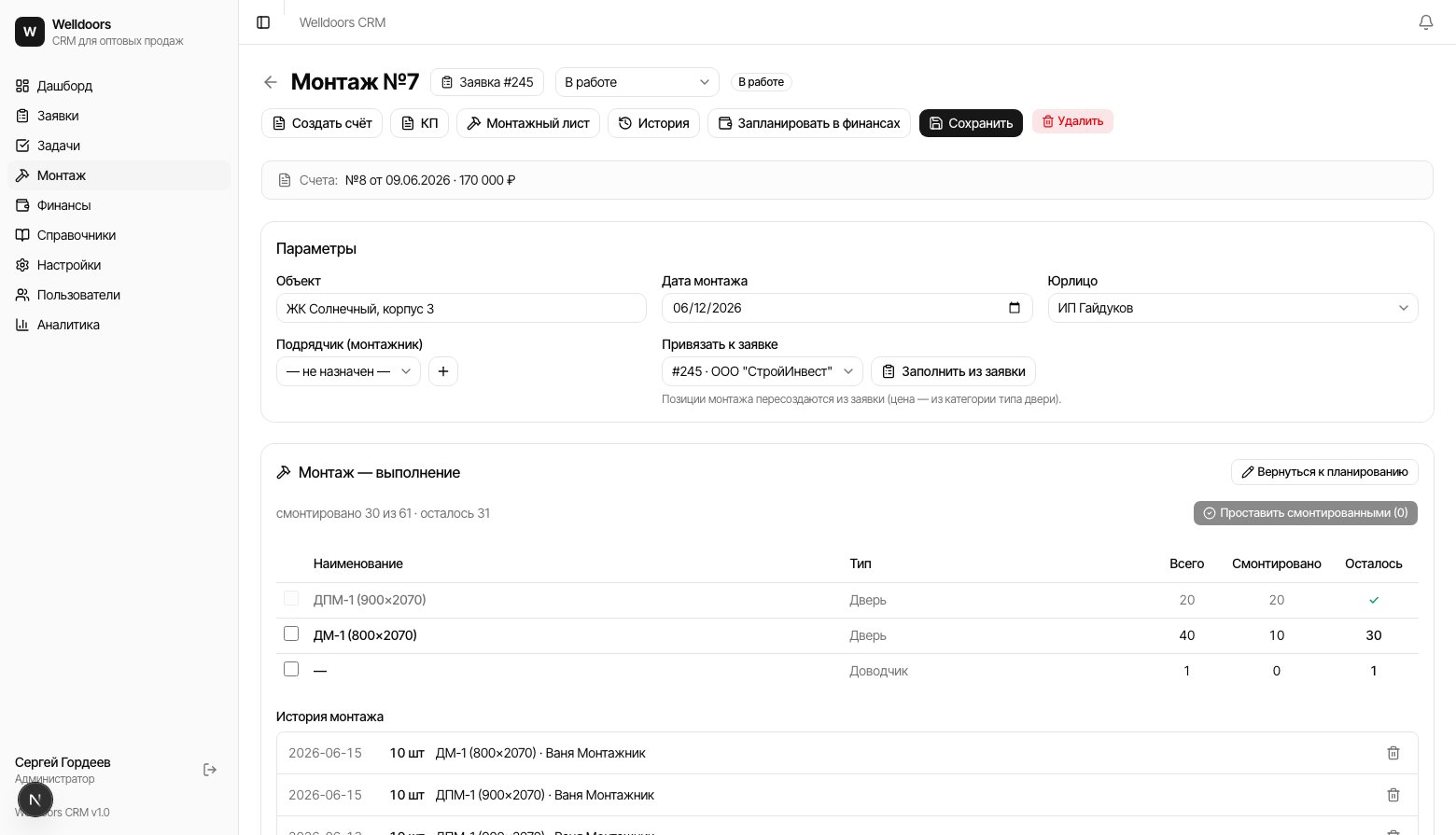Open the calendar picker for Дата монтажа
Viewport: 1456px width, 835px height.
1015,308
